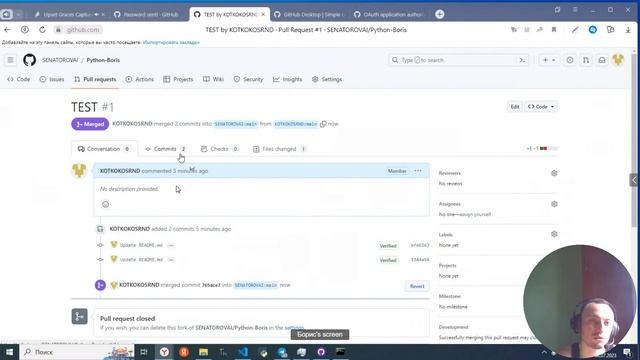
Task: Switch to the Conversation tab
Action: pos(104,149)
